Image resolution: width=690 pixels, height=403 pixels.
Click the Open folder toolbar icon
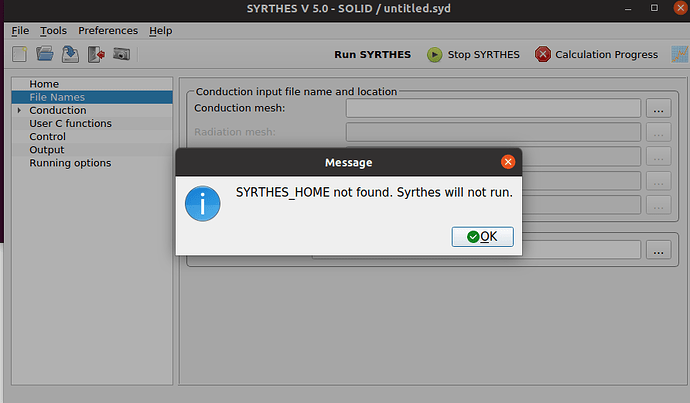pyautogui.click(x=44, y=54)
